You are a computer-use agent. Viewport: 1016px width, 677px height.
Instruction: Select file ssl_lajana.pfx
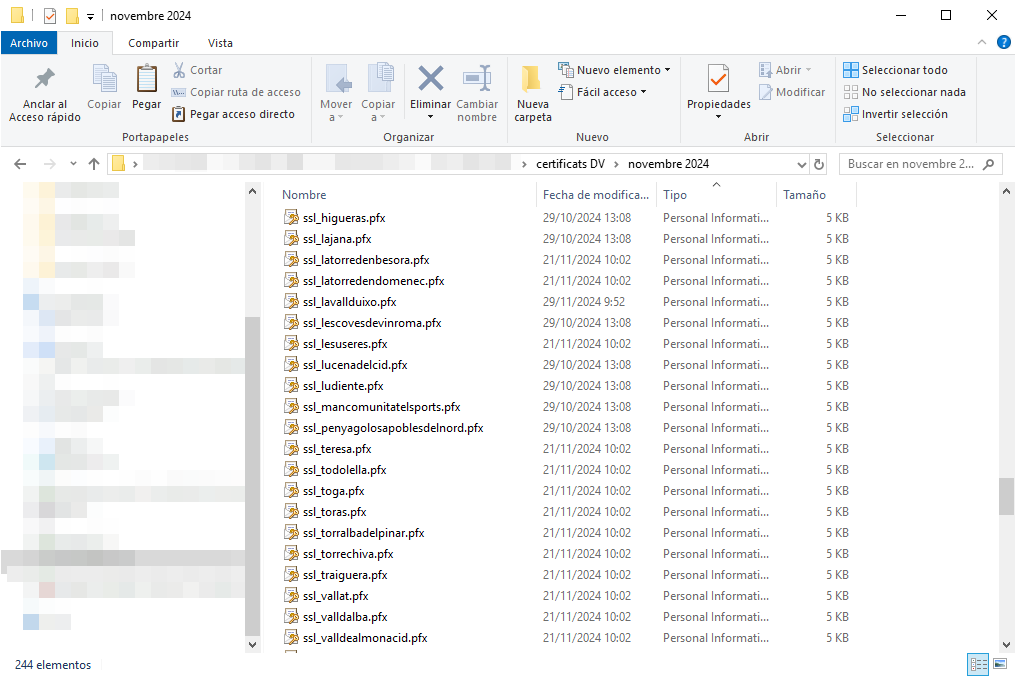337,239
